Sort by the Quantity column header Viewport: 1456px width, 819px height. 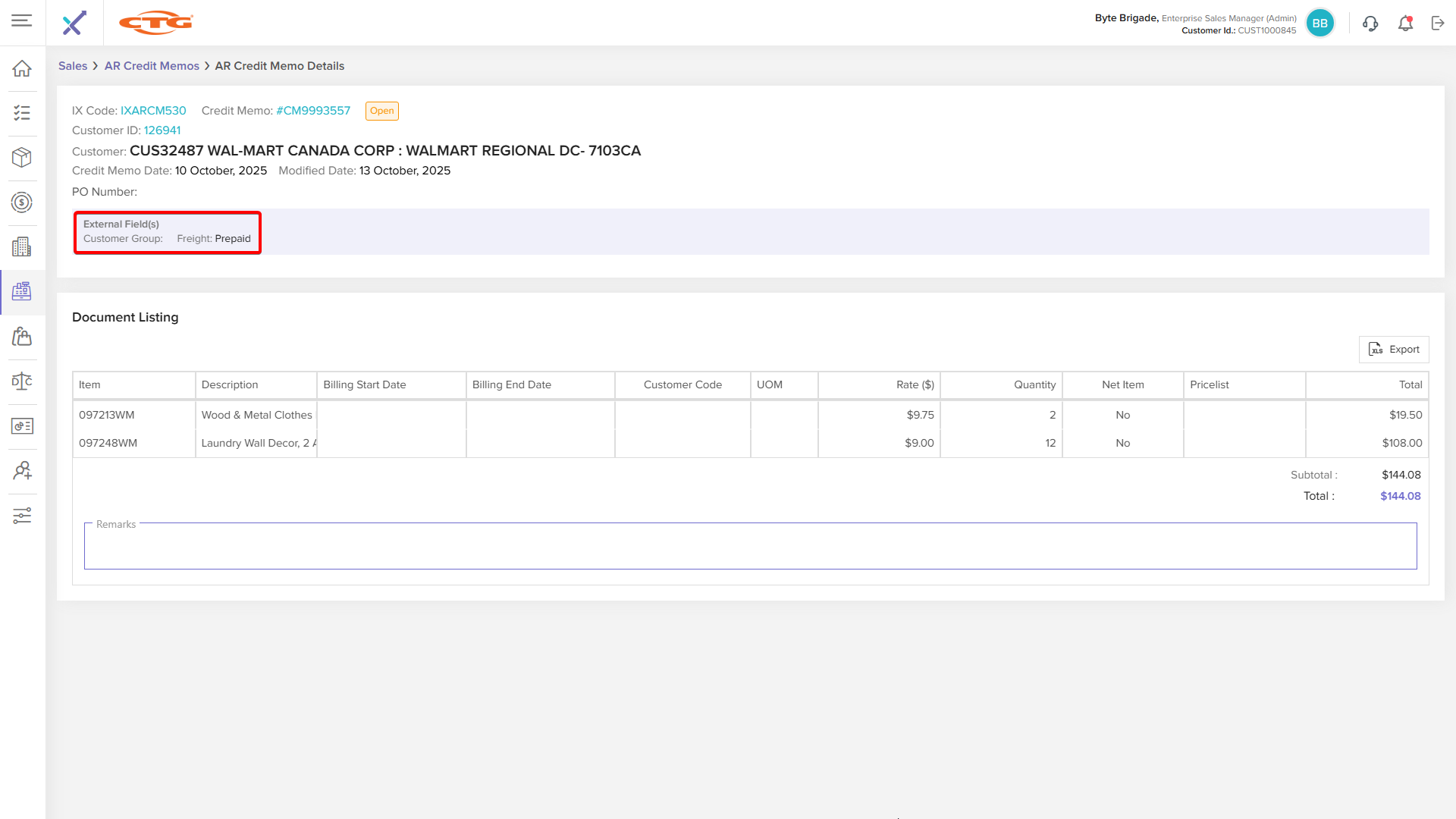pos(1034,384)
